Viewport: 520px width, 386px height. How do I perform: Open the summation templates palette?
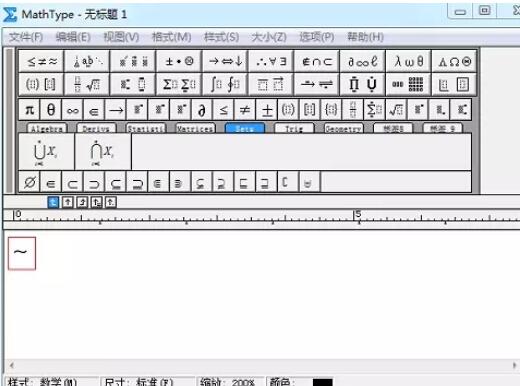click(x=179, y=84)
